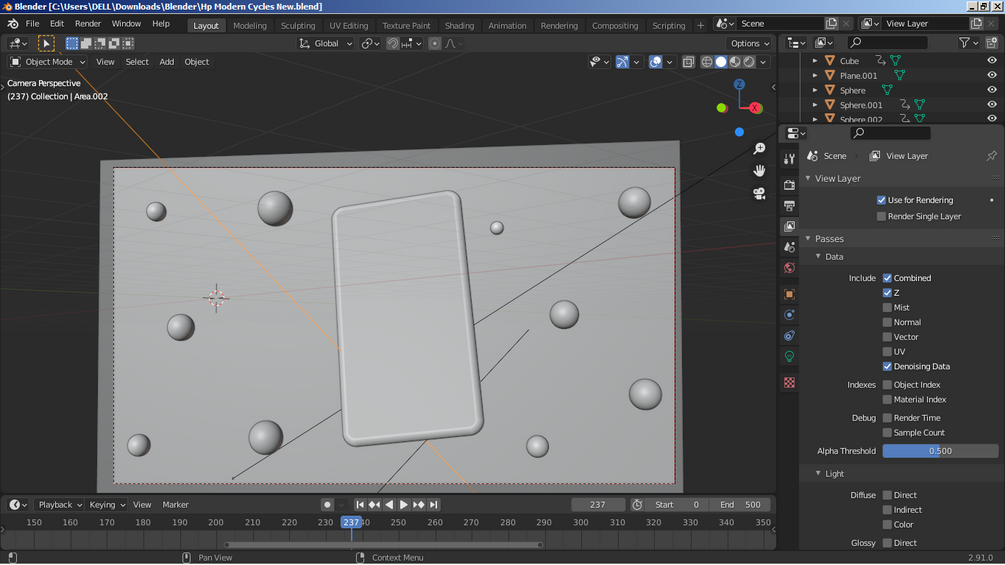Add a new workspace with plus button
The width and height of the screenshot is (1005, 565).
point(700,26)
